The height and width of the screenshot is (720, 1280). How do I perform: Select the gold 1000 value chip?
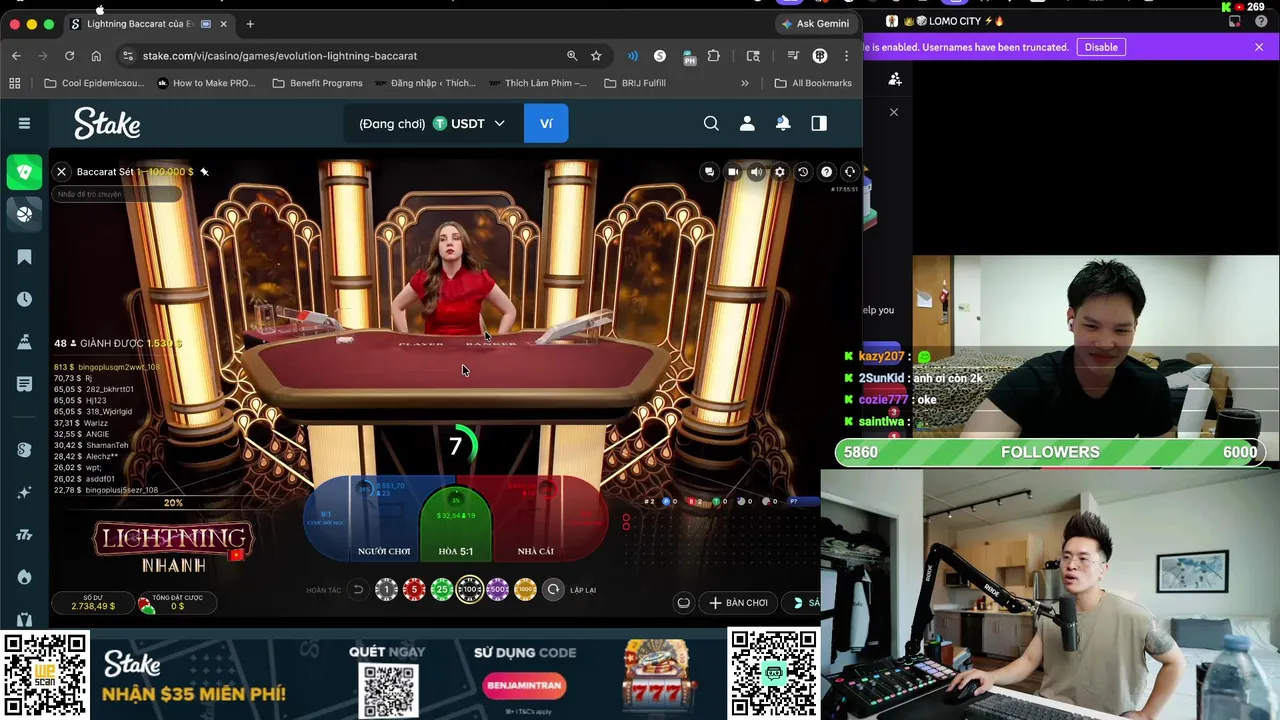click(x=525, y=590)
